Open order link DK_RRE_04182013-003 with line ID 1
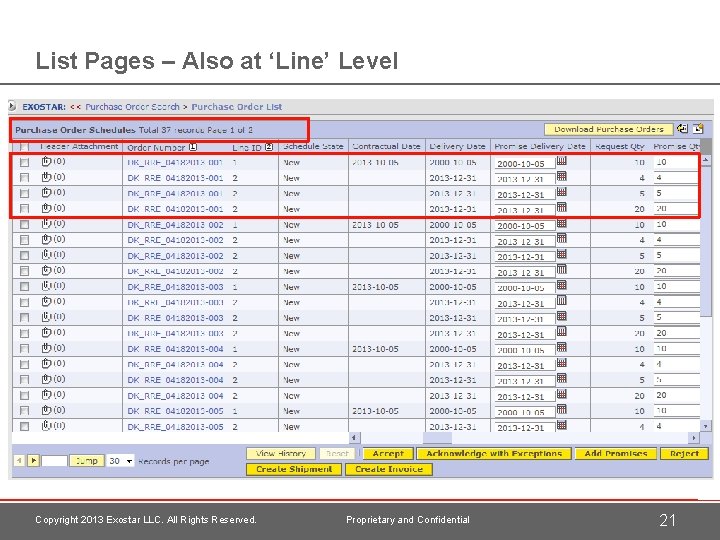This screenshot has width=720, height=540. (x=175, y=287)
